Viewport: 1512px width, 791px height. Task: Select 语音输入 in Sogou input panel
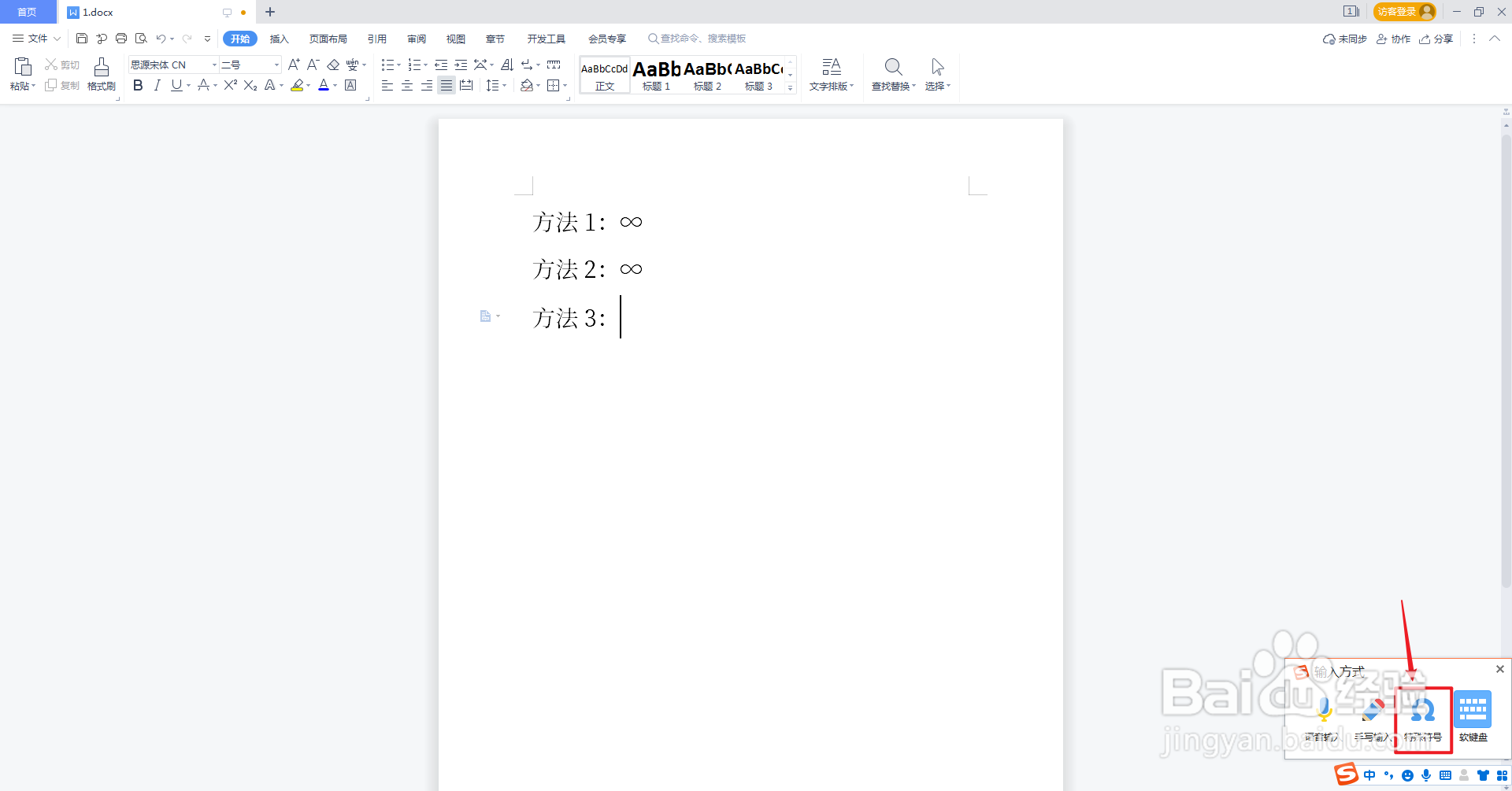pos(1322,718)
